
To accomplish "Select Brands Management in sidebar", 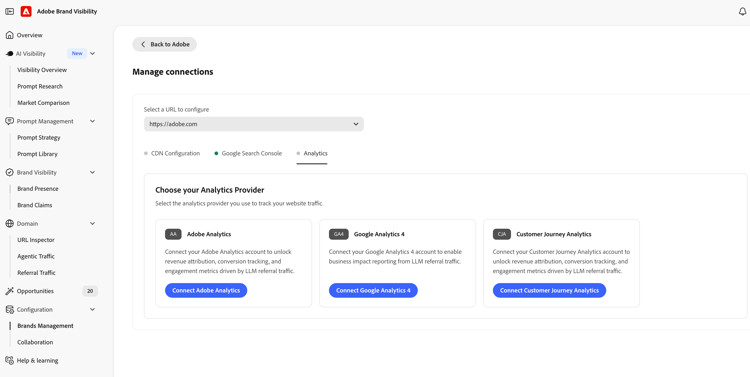I will point(45,326).
